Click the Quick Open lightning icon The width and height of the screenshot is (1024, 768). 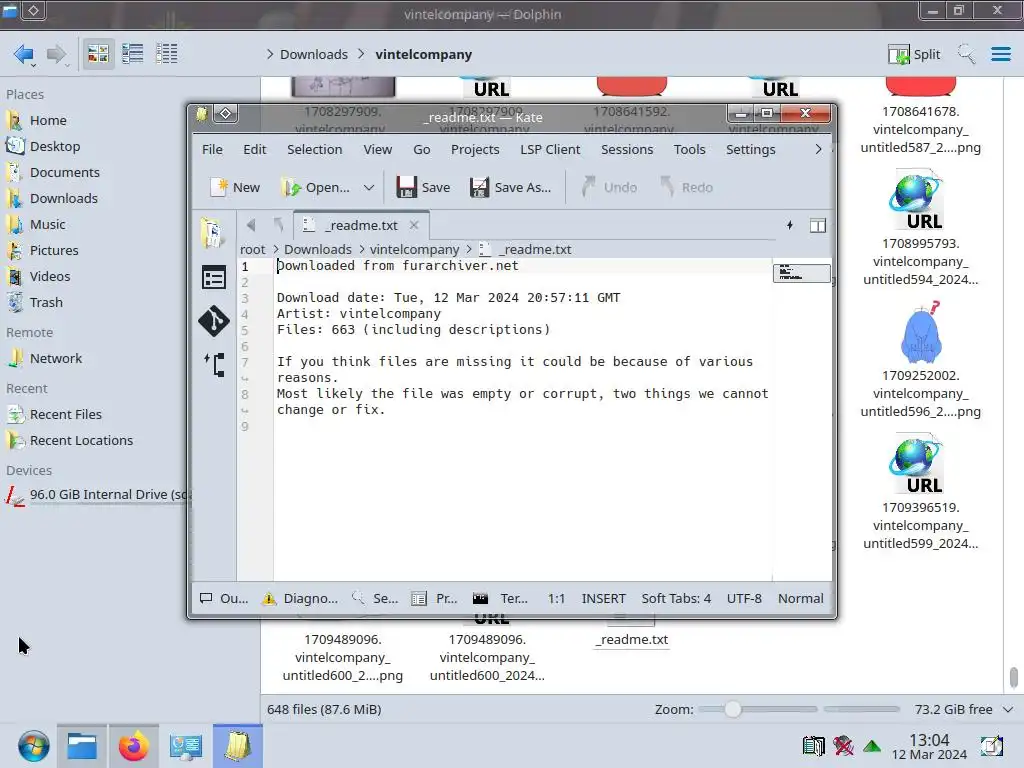(790, 225)
